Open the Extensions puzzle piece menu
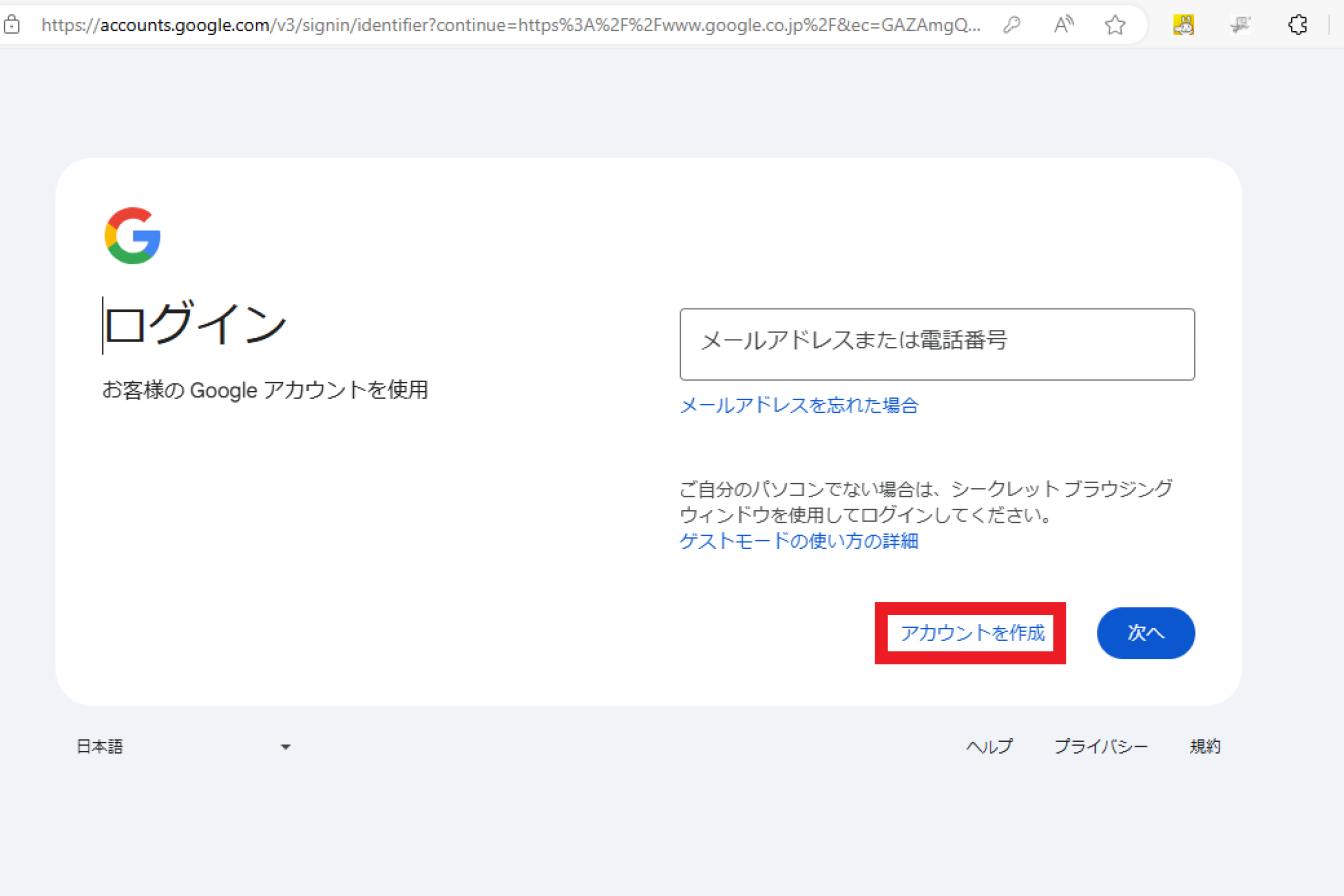Viewport: 1344px width, 896px height. click(1298, 25)
